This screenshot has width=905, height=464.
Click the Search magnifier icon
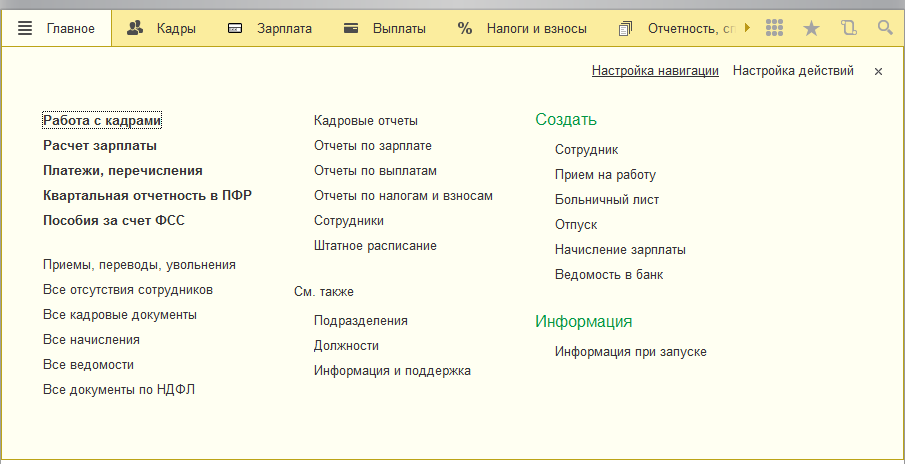[885, 28]
